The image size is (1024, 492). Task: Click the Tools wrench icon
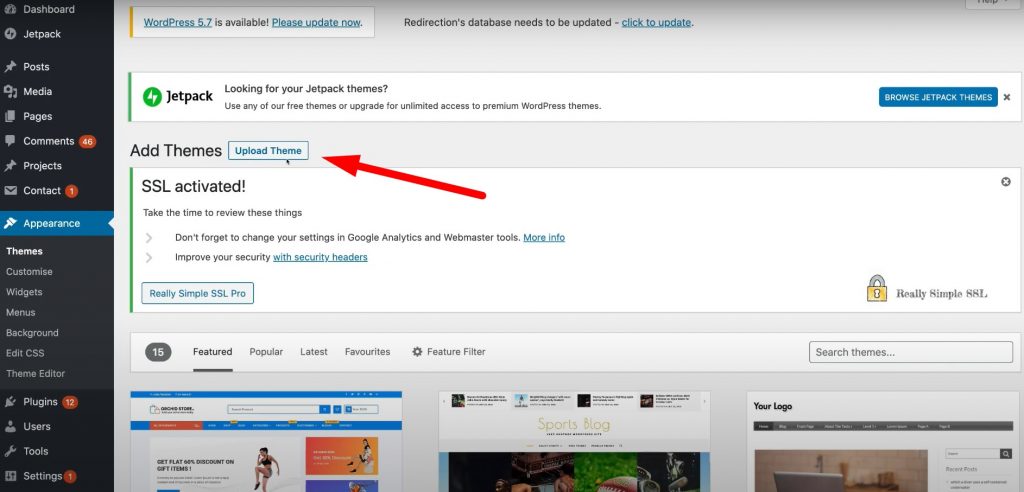pos(10,451)
